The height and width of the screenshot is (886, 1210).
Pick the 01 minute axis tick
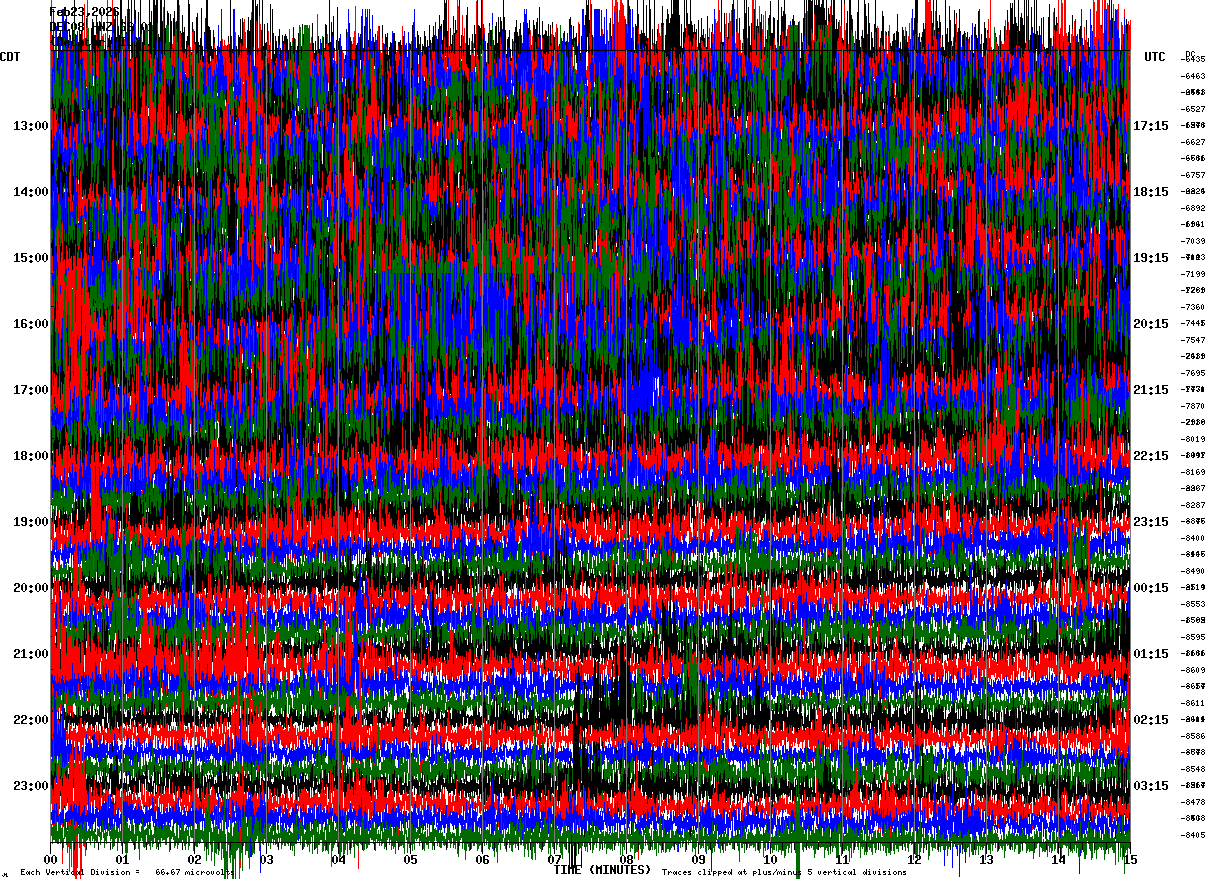(123, 860)
